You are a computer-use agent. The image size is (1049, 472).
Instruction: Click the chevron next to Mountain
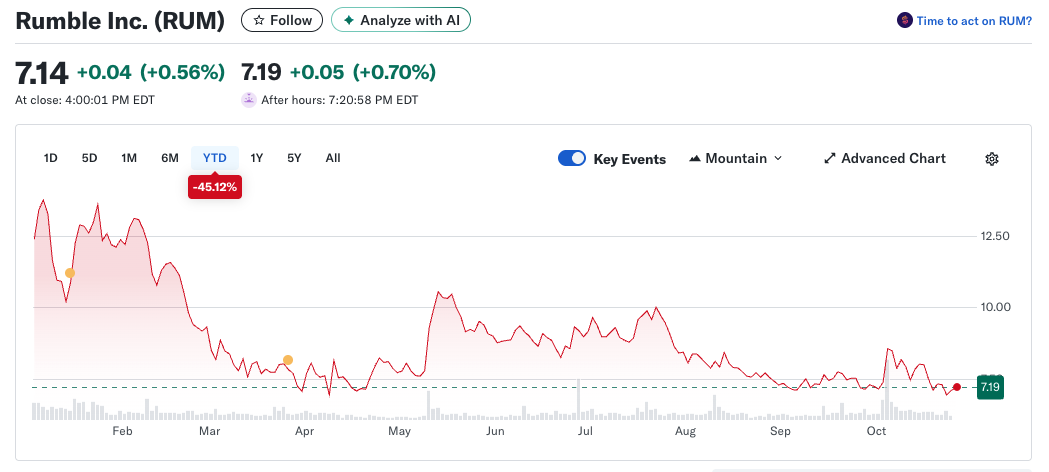pos(779,159)
